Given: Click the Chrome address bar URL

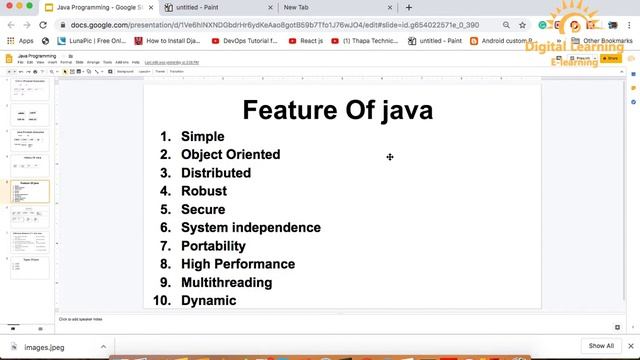Looking at the screenshot, I should (x=275, y=25).
